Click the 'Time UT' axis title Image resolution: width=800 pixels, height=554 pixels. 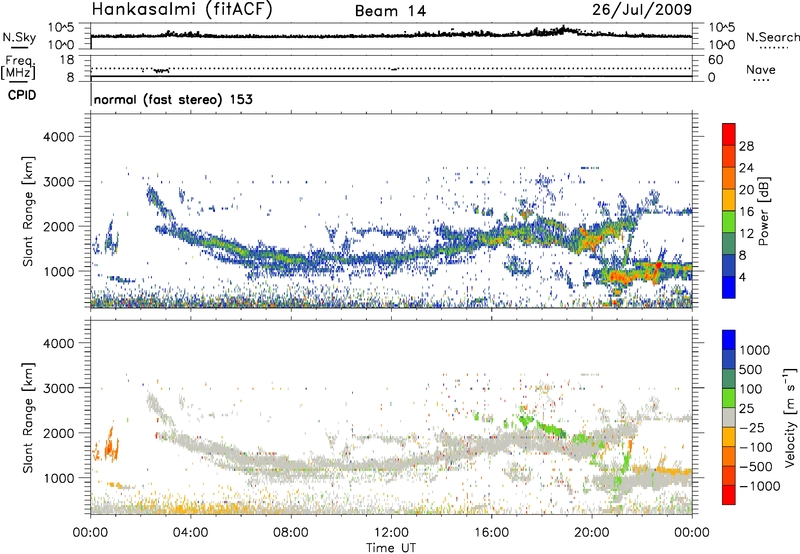coord(391,548)
